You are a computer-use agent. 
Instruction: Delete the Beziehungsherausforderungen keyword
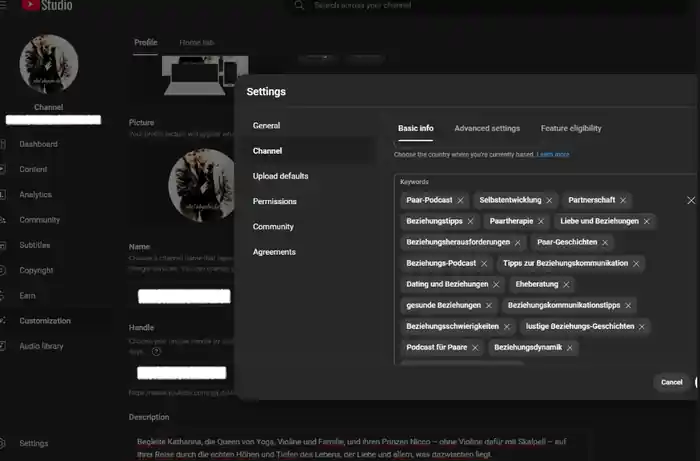(517, 242)
